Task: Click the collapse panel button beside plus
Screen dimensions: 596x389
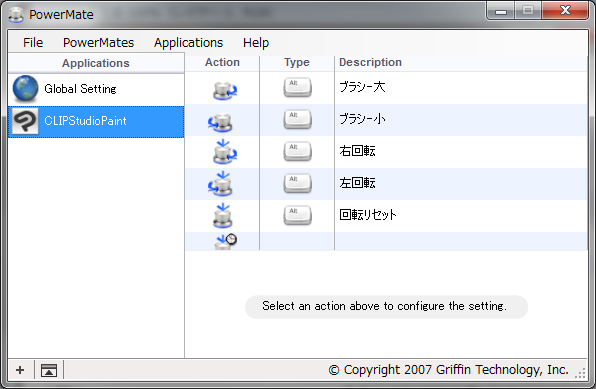Action: coord(49,370)
